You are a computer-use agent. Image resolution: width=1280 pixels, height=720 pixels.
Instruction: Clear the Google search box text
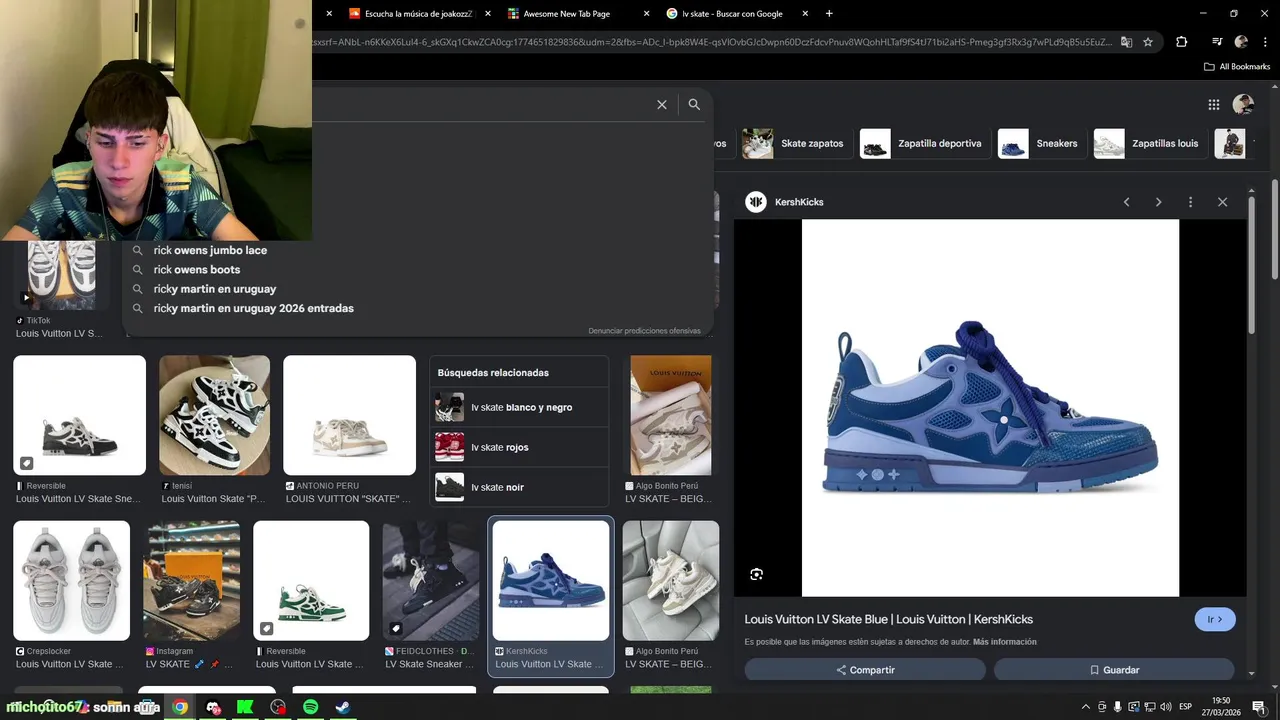click(661, 104)
